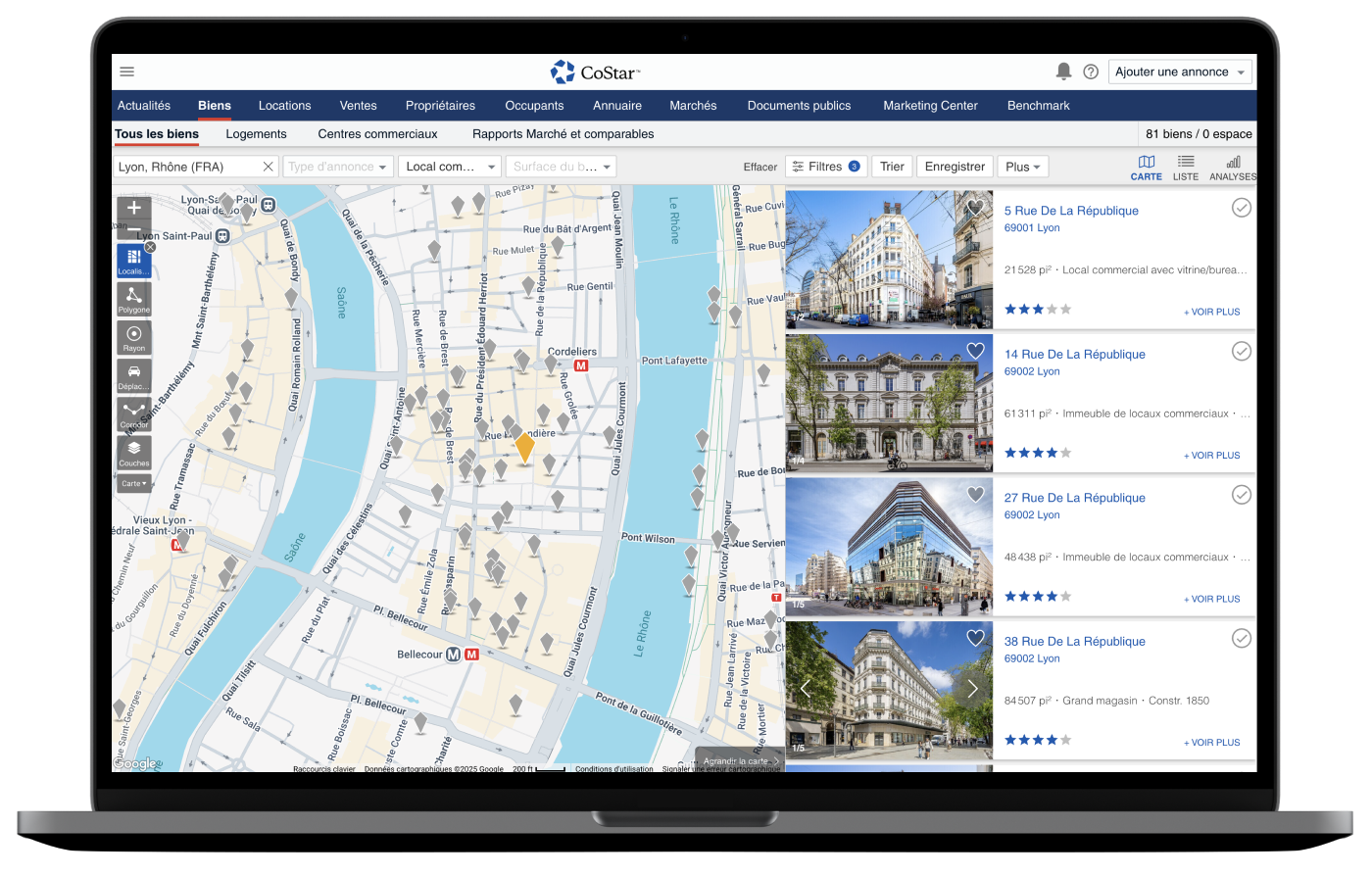
Task: Open the Plus dropdown button
Action: tap(1023, 167)
